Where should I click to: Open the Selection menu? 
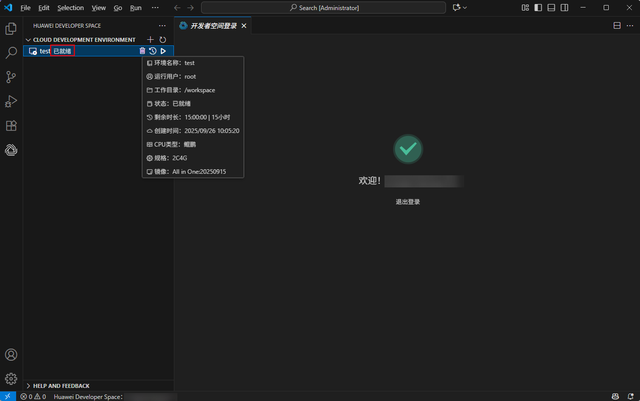pos(70,7)
